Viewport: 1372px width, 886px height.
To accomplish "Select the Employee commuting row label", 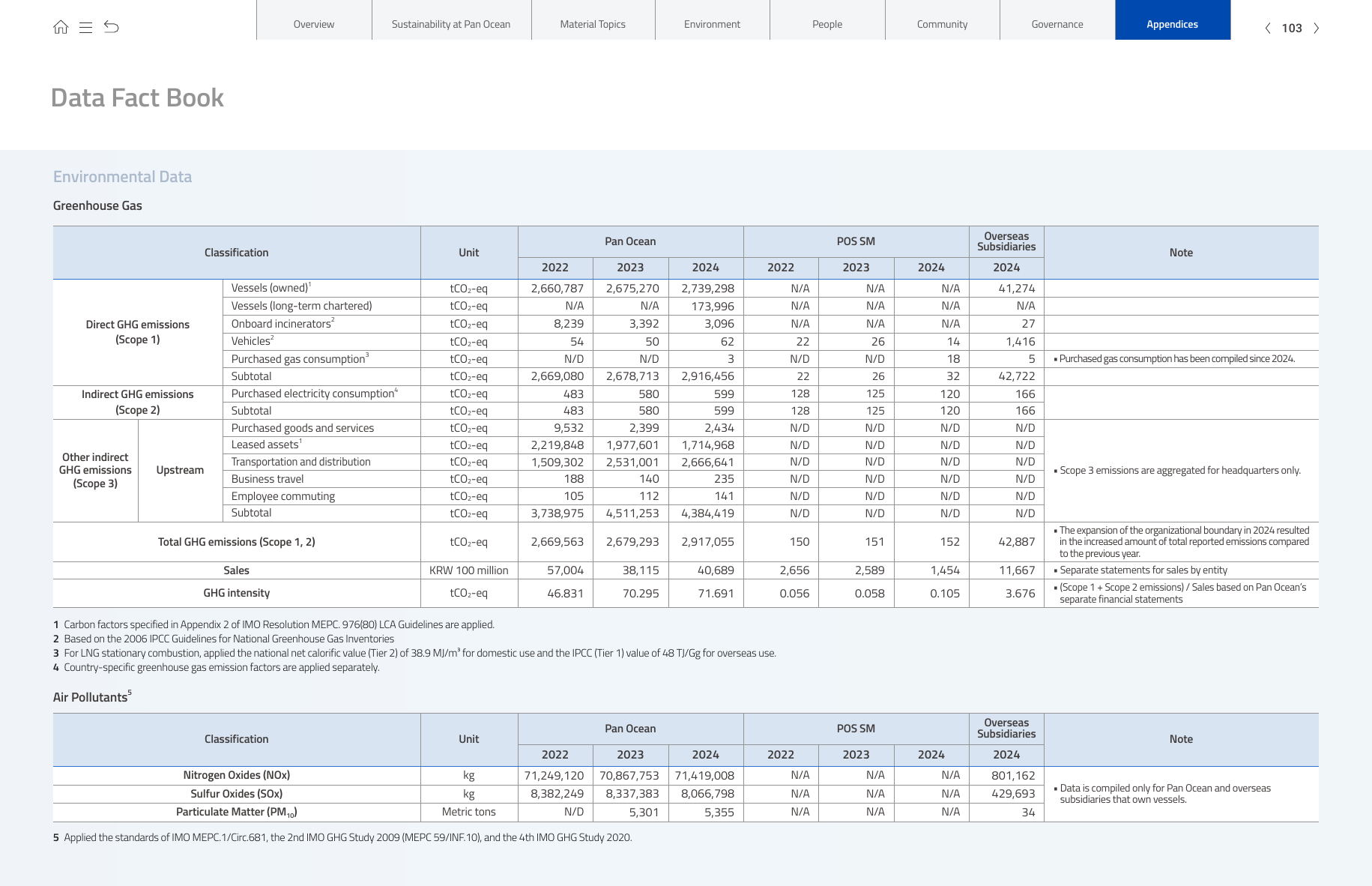I will click(282, 496).
